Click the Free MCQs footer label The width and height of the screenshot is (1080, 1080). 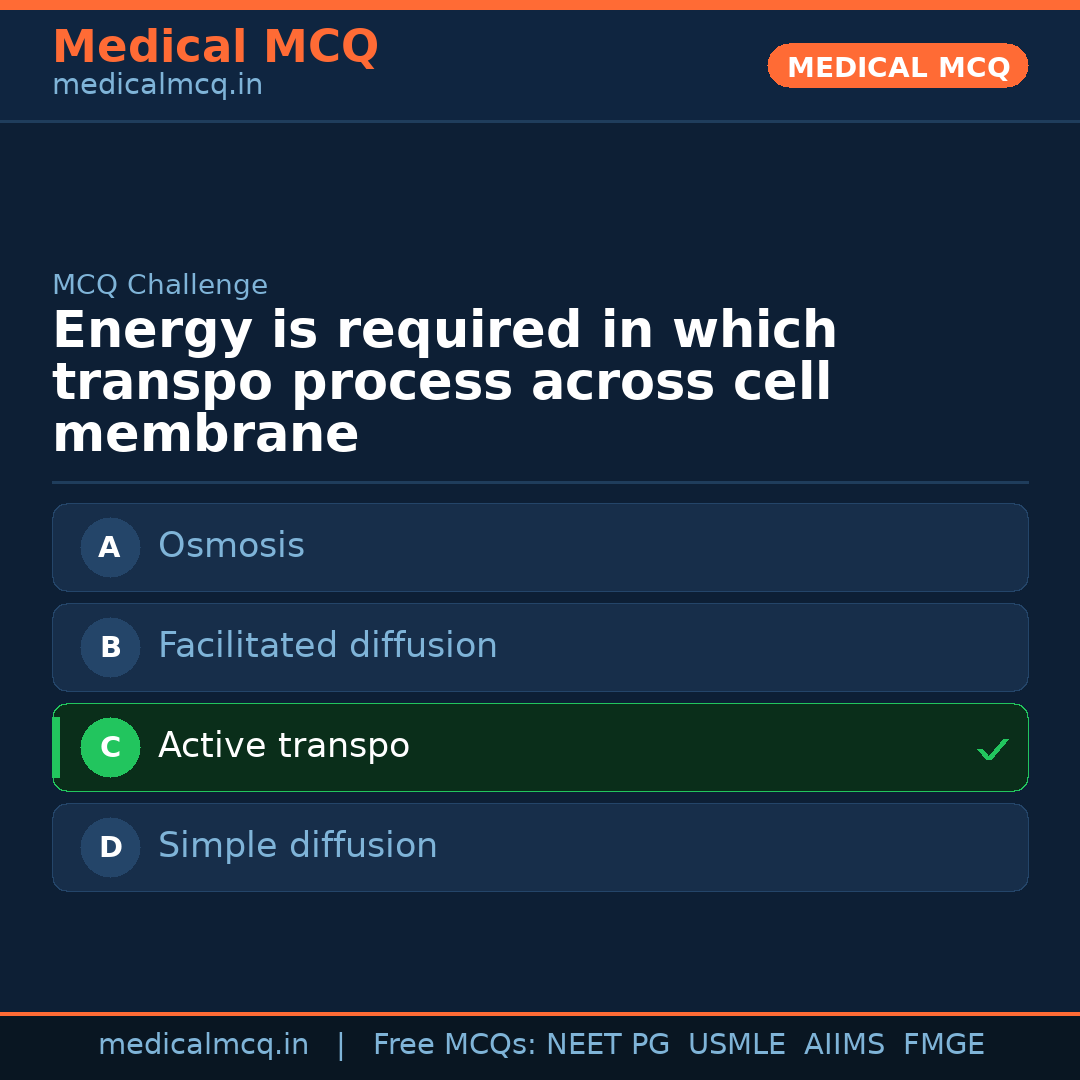tap(453, 1045)
